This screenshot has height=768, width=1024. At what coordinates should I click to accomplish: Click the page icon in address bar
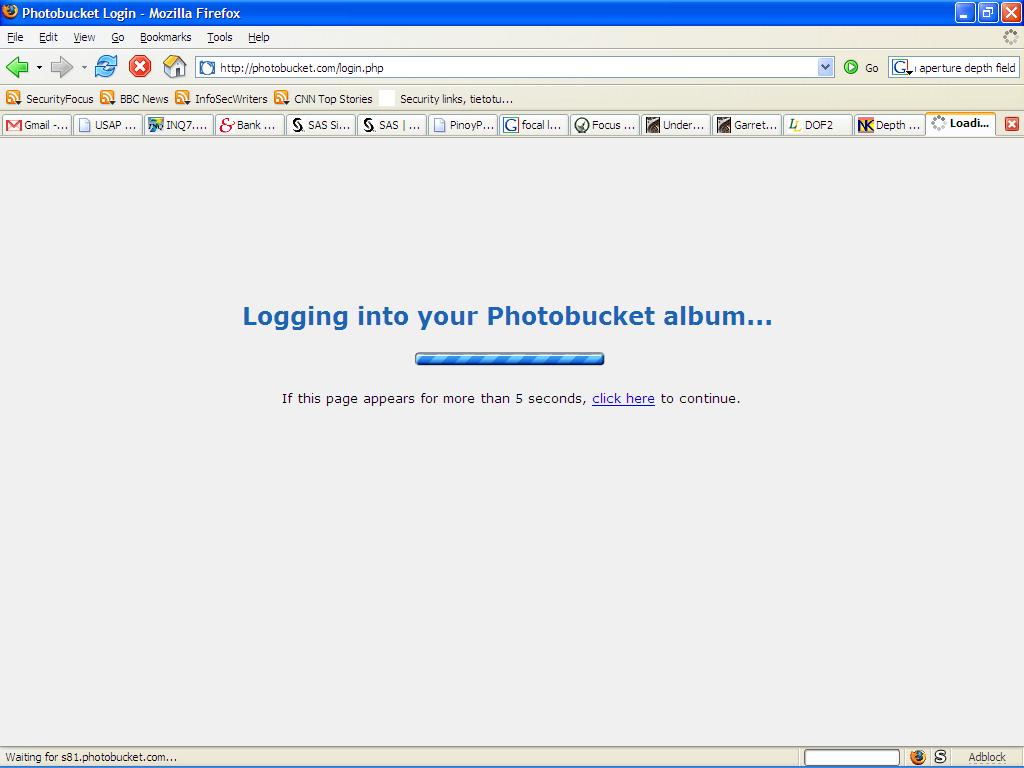click(x=207, y=67)
